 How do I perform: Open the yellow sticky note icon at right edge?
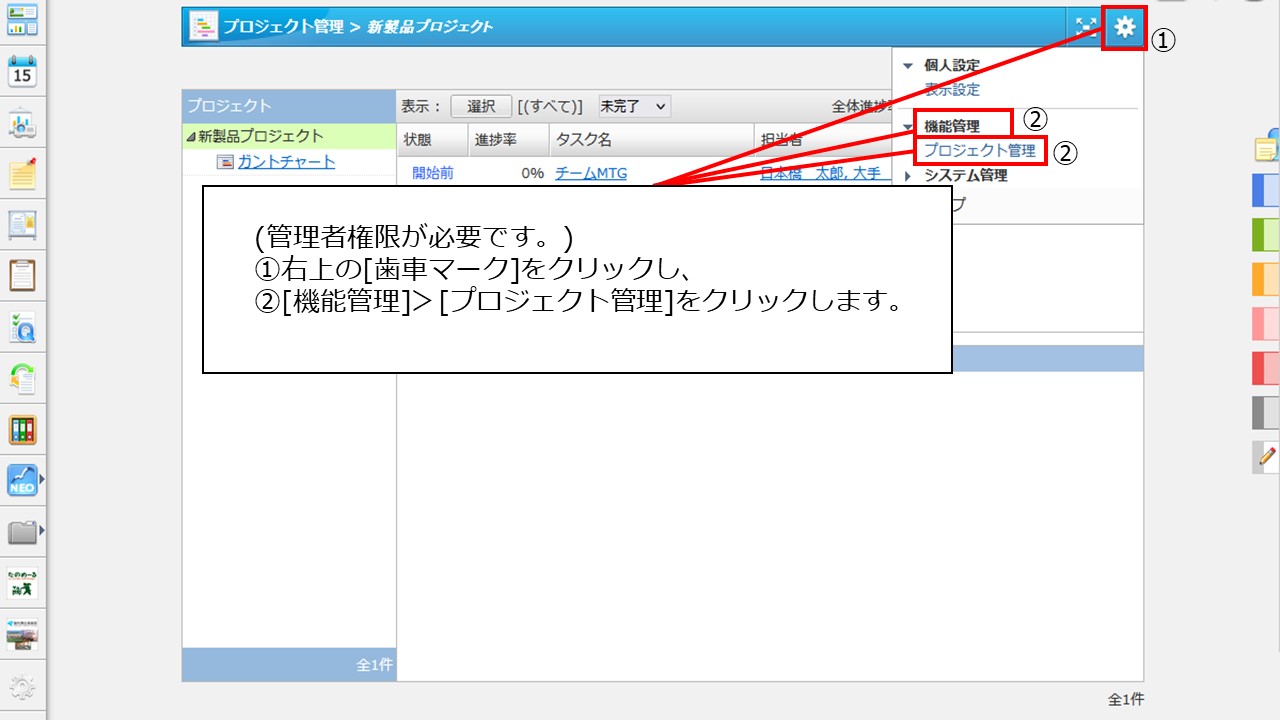tap(1267, 147)
